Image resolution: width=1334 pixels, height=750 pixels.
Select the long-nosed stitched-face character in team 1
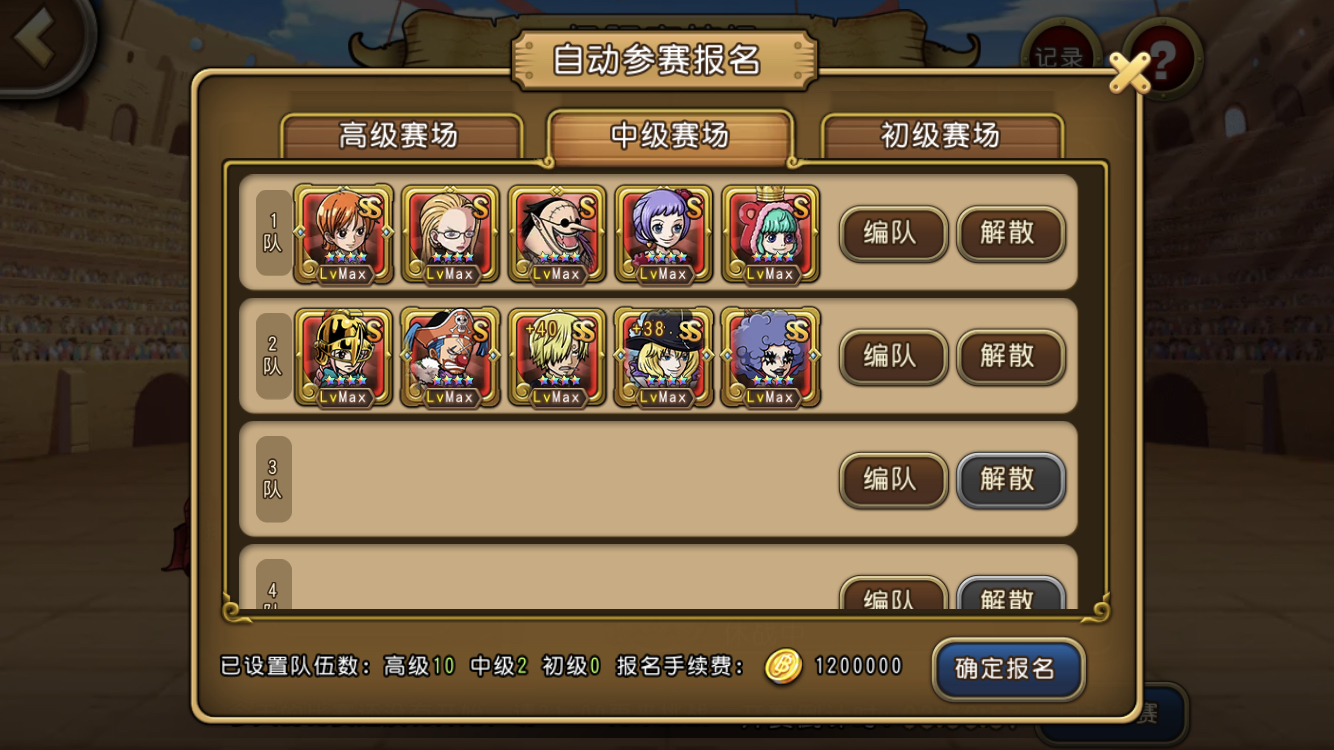point(557,233)
